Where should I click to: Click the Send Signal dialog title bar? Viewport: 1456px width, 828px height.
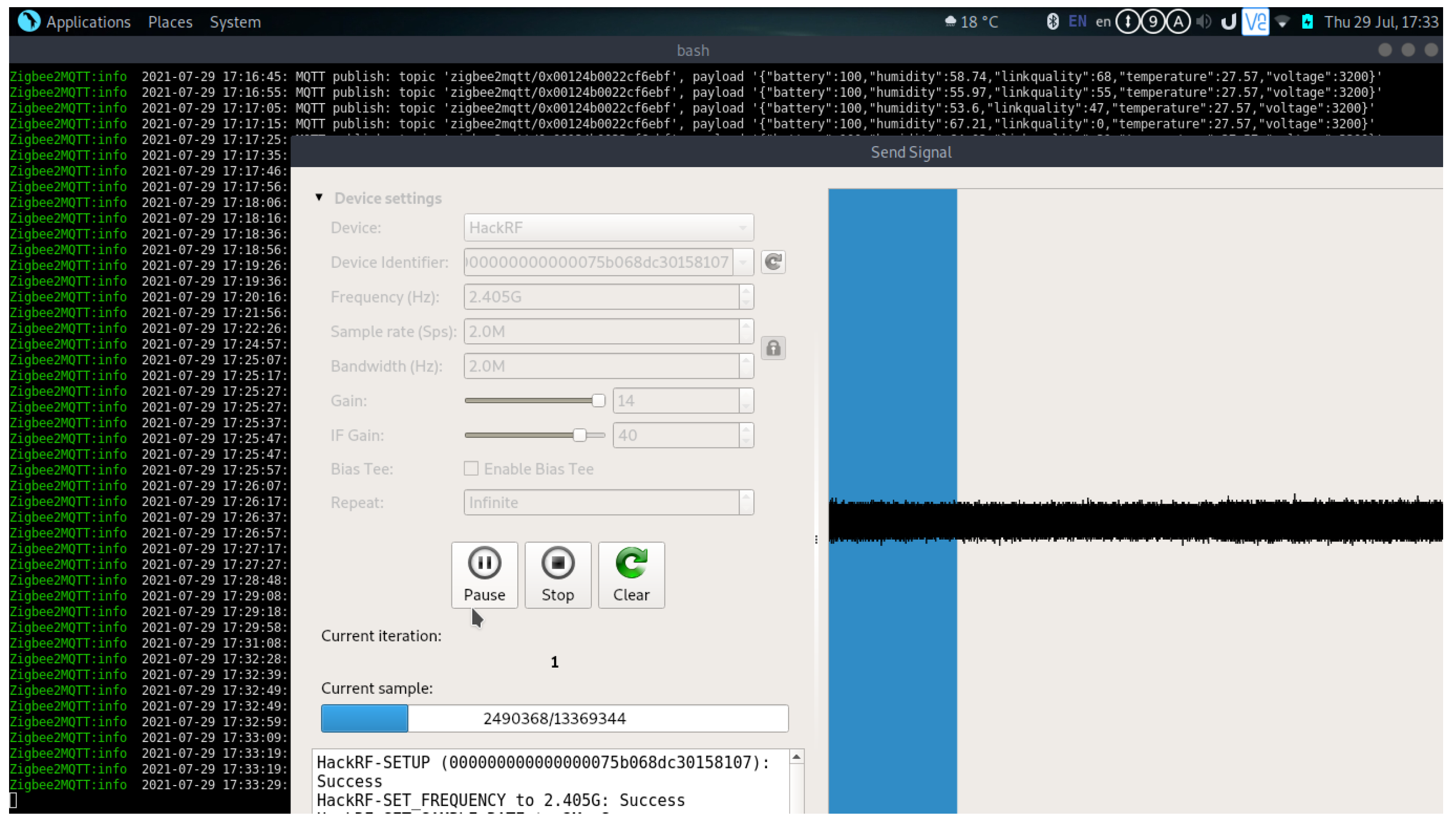click(x=867, y=152)
